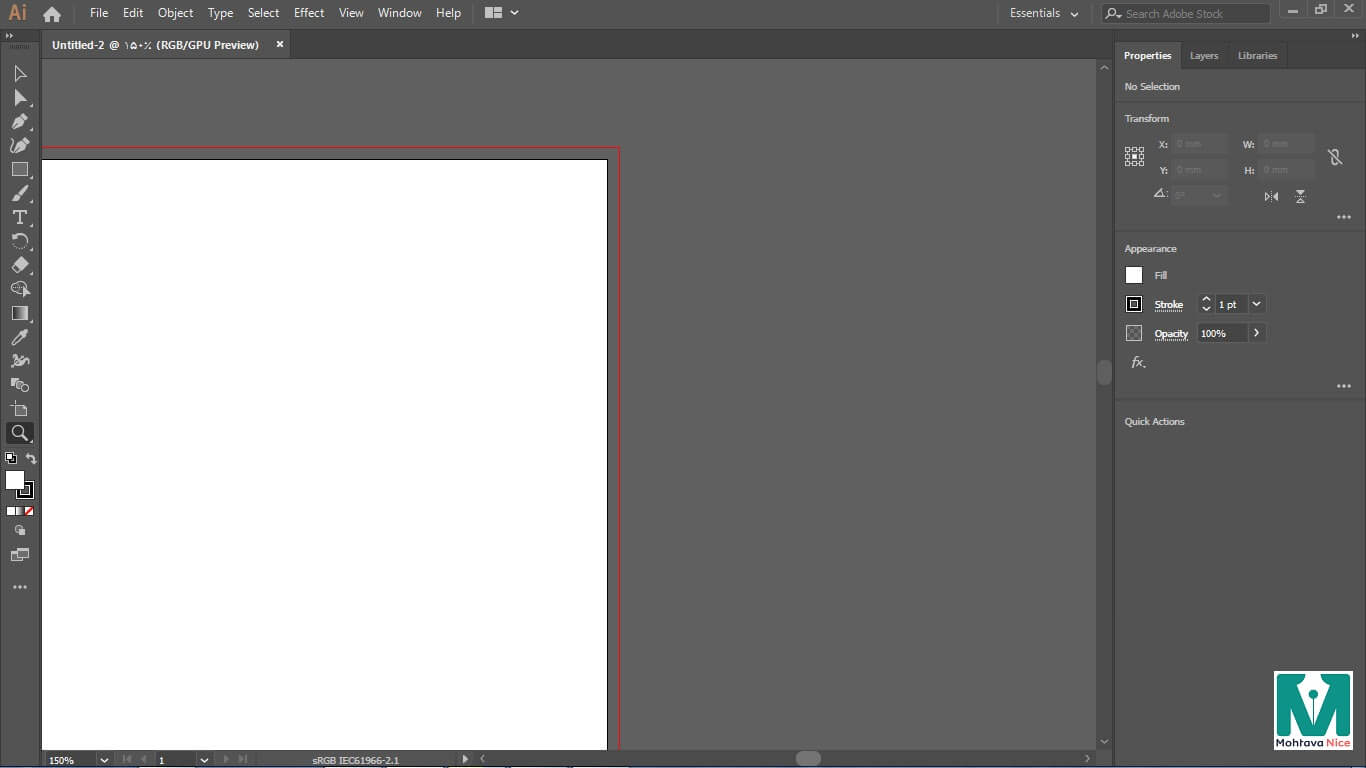The image size is (1366, 768).
Task: Open the zoom level dropdown
Action: point(104,760)
